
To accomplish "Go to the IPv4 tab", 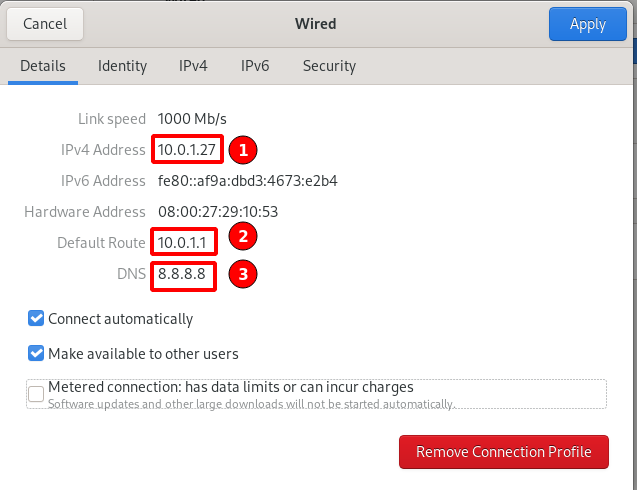I will tap(193, 66).
